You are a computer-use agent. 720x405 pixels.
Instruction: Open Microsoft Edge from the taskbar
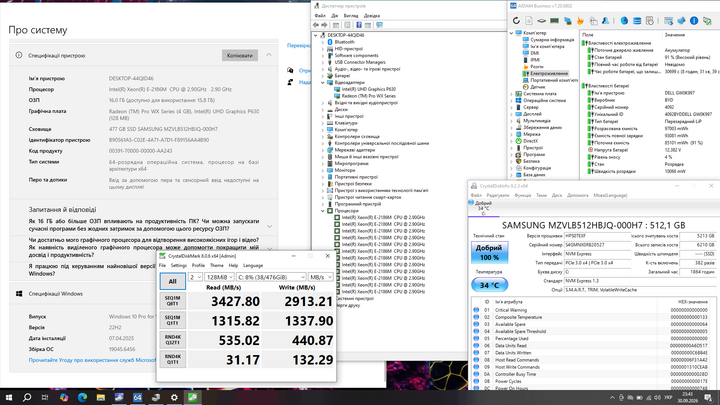(x=82, y=397)
